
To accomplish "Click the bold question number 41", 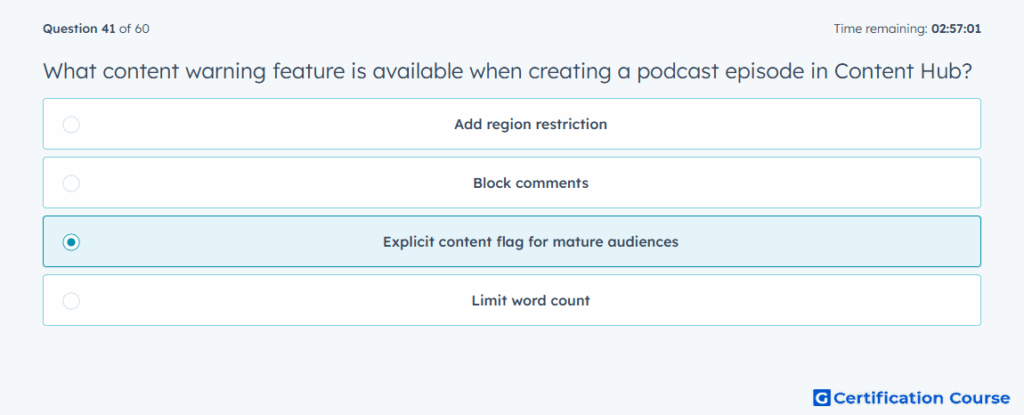I will click(107, 29).
